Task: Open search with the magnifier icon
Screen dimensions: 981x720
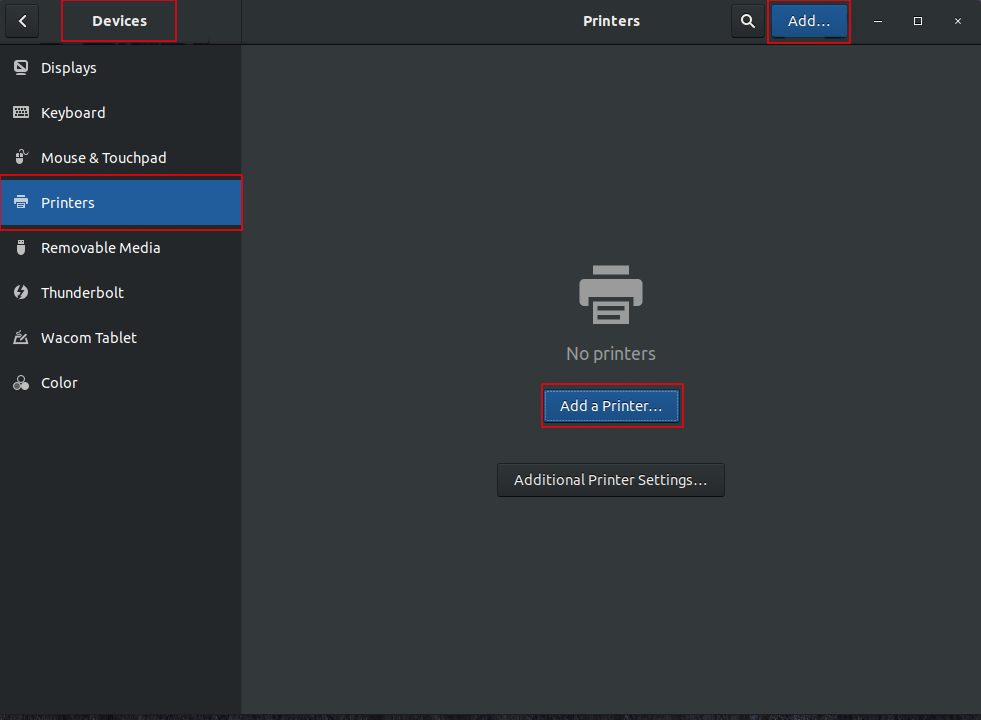Action: [x=747, y=21]
